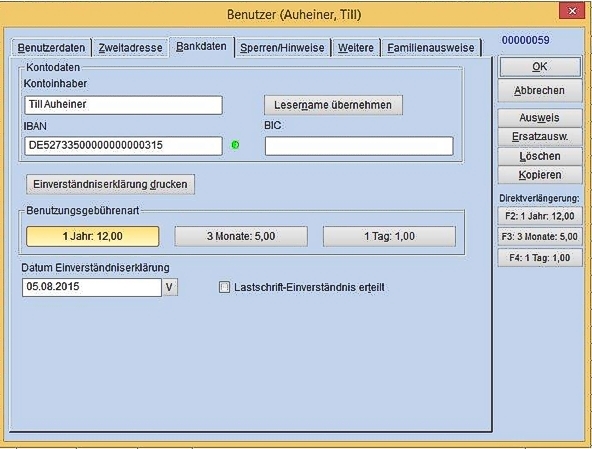Open the Weitere tab

356,48
